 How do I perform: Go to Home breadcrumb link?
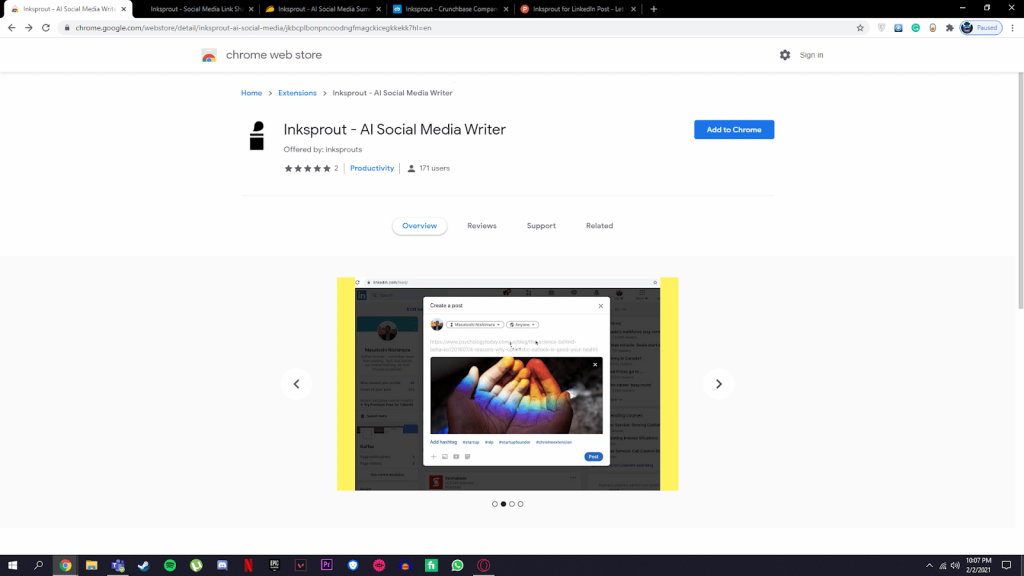click(251, 93)
